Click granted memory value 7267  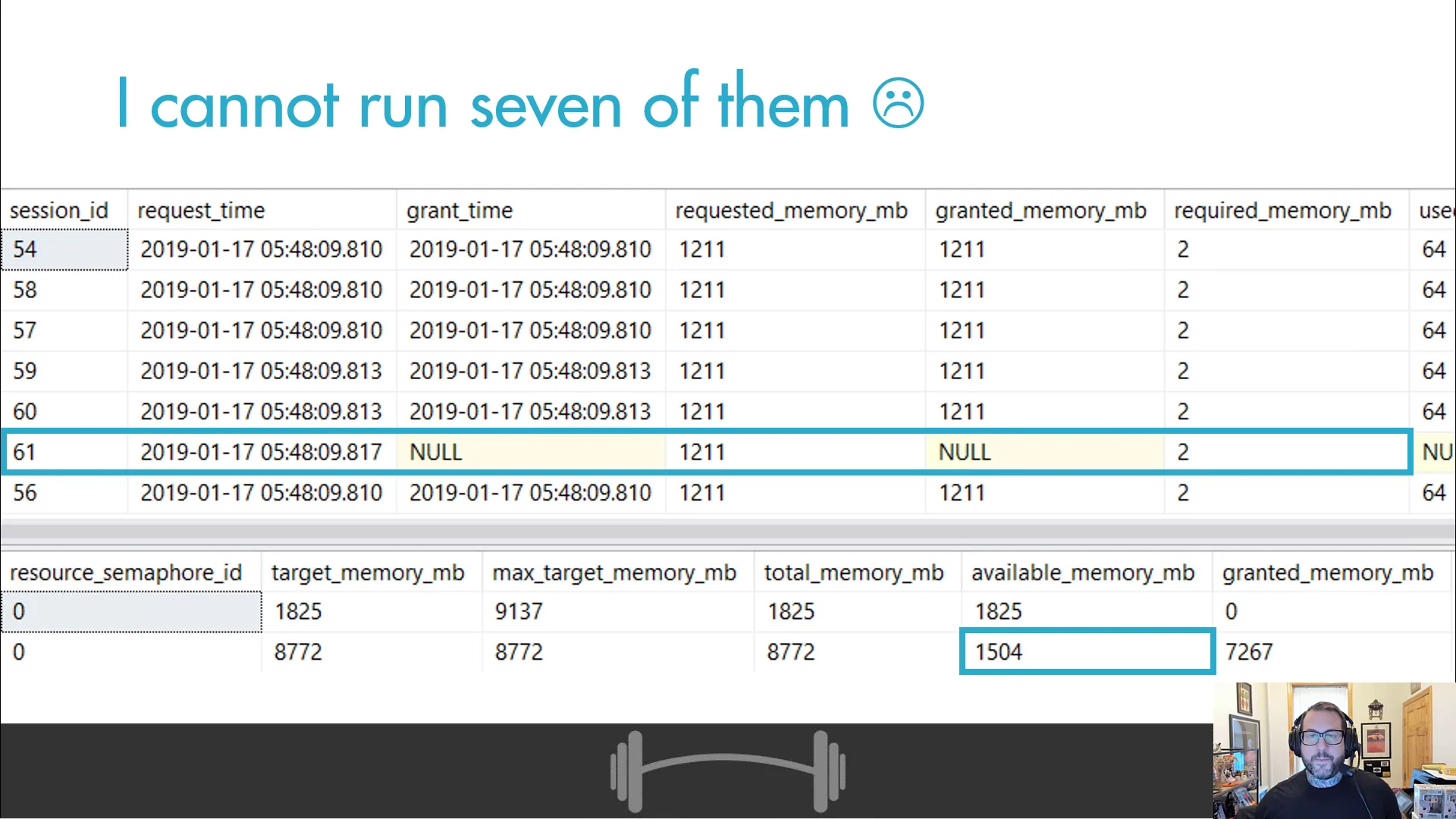(1249, 651)
